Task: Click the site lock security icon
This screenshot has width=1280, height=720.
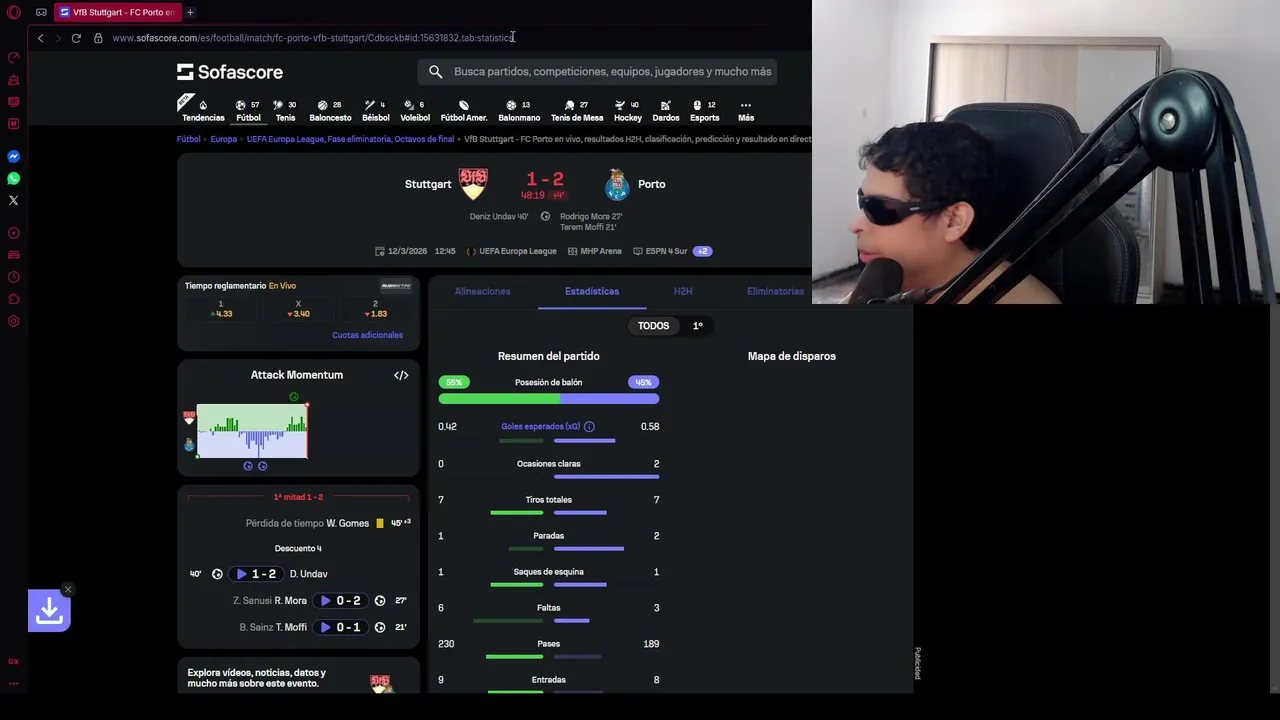Action: tap(98, 38)
